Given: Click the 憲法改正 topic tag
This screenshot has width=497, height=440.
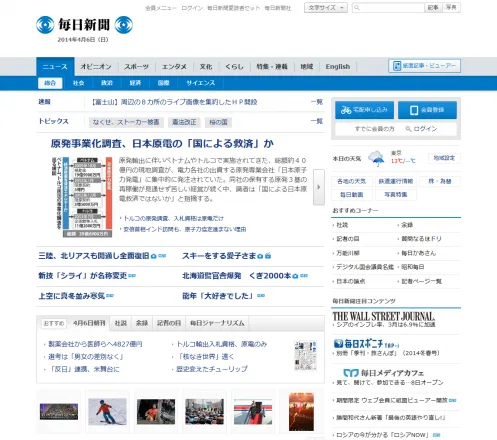Looking at the screenshot, I should [184, 122].
